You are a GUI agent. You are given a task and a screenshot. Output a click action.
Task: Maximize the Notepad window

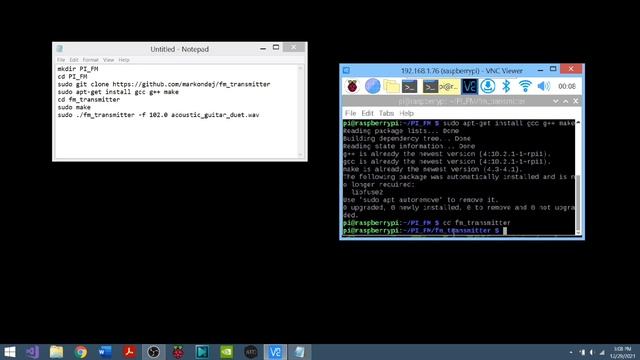click(x=276, y=48)
